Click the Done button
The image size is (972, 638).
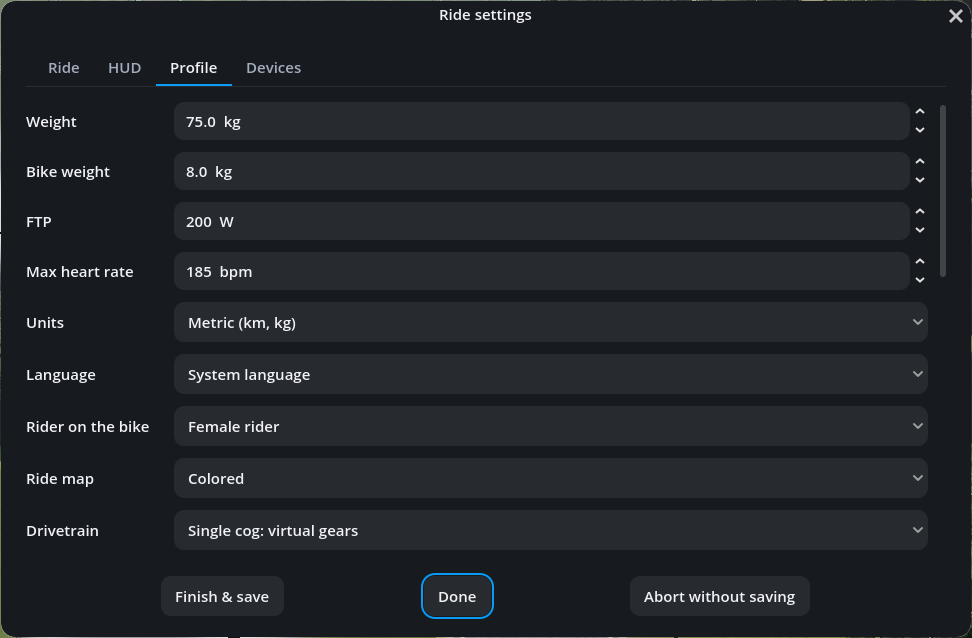457,596
